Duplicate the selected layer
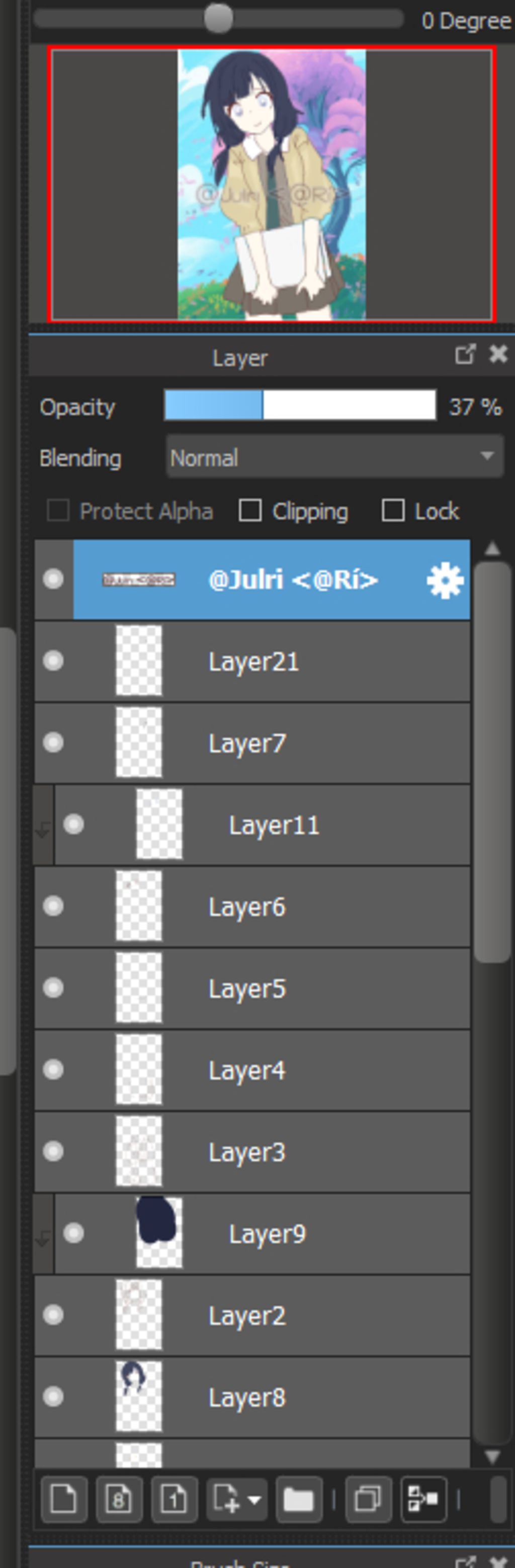Screen dimensions: 515x1568 point(368,1499)
